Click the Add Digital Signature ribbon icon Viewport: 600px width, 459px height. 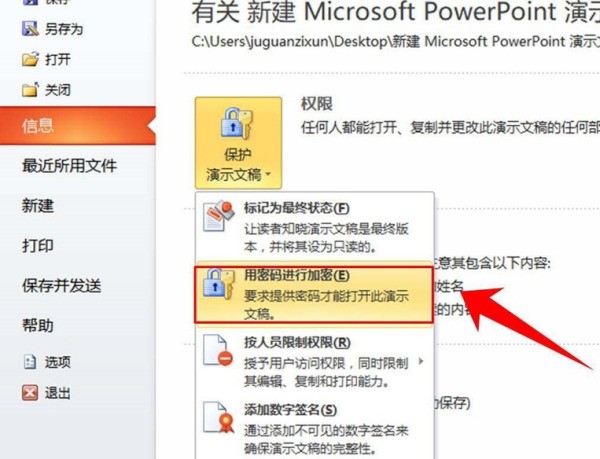tap(218, 417)
